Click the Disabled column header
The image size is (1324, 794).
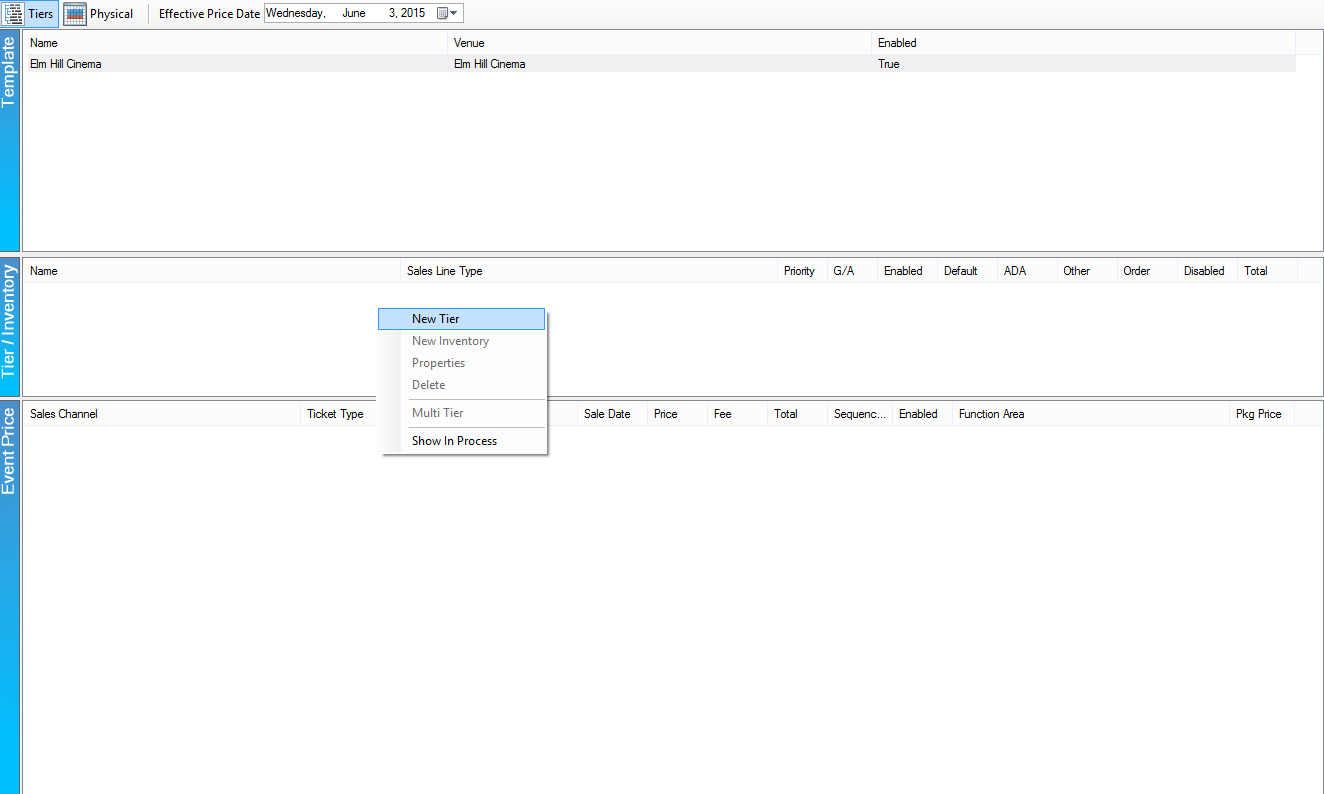tap(1207, 271)
